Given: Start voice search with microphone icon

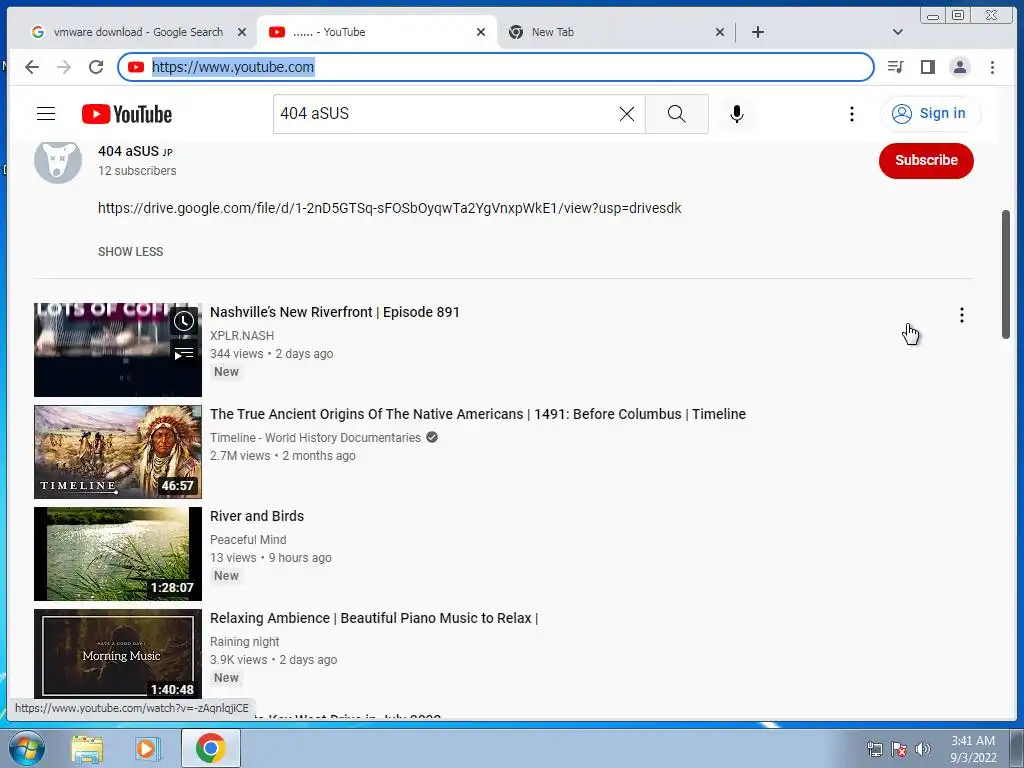Looking at the screenshot, I should (737, 114).
